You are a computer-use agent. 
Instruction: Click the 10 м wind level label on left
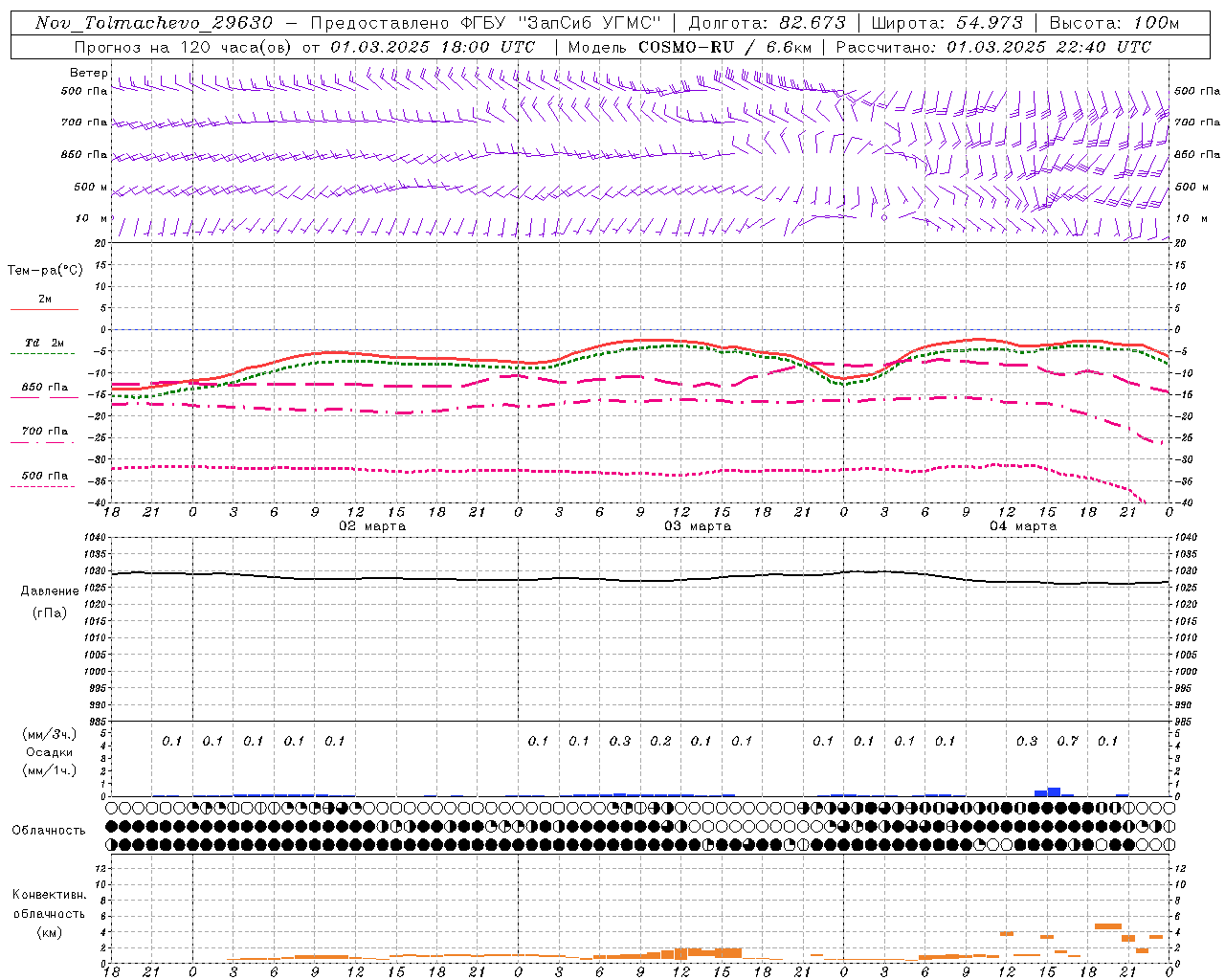pos(92,218)
